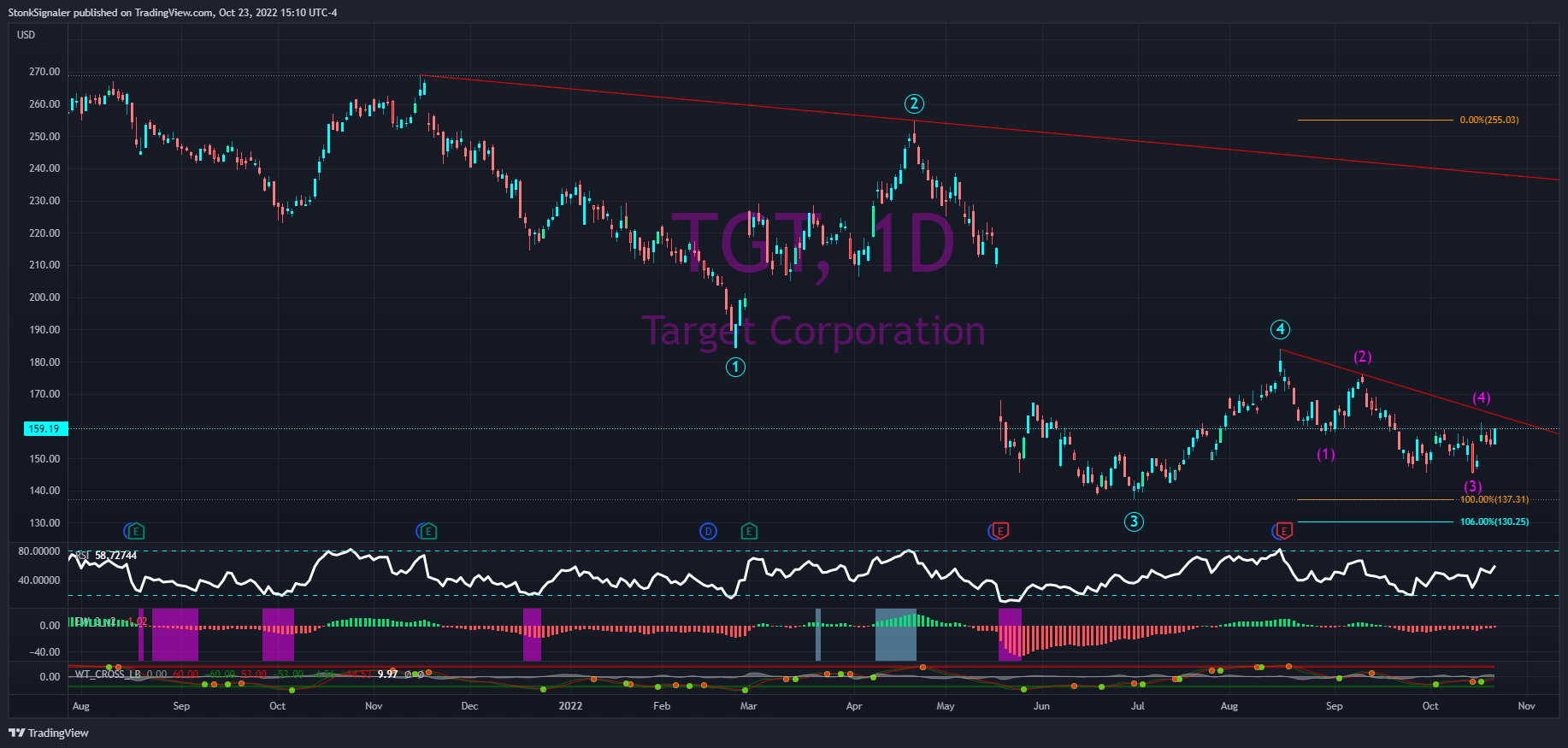Select the short red trend line from wave 4
This screenshot has height=748, width=1568.
pos(1419,392)
